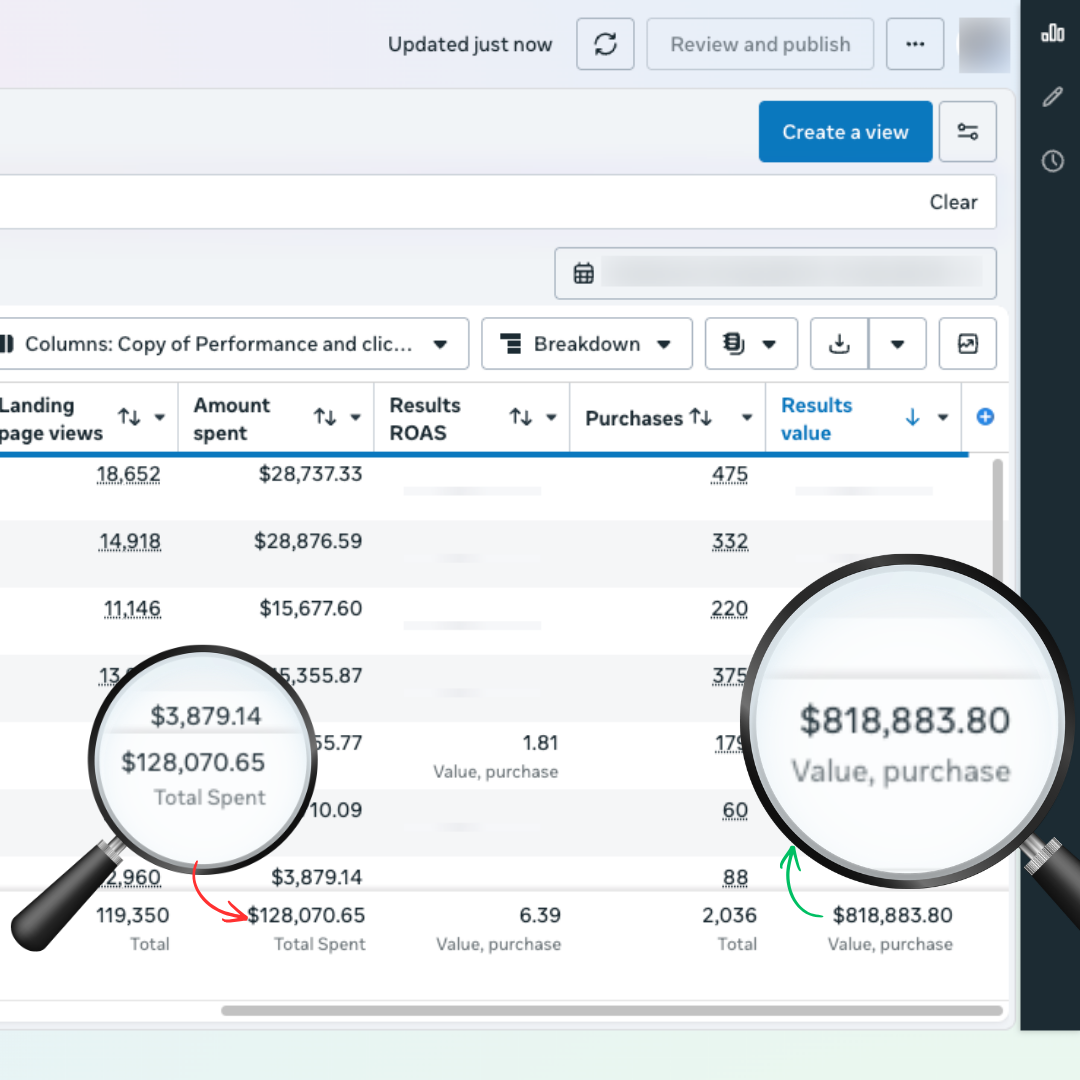
Task: Click the vertical table scrollbar
Action: 997,517
